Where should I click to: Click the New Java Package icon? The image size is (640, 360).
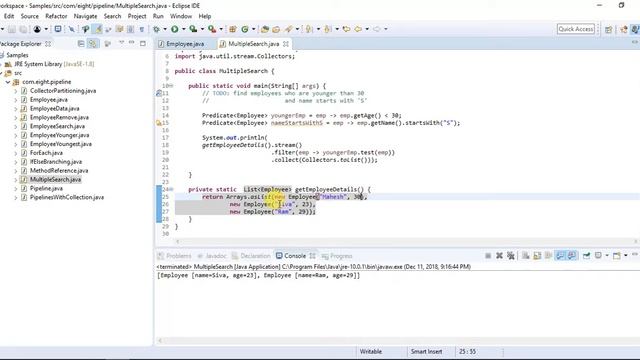coord(233,29)
